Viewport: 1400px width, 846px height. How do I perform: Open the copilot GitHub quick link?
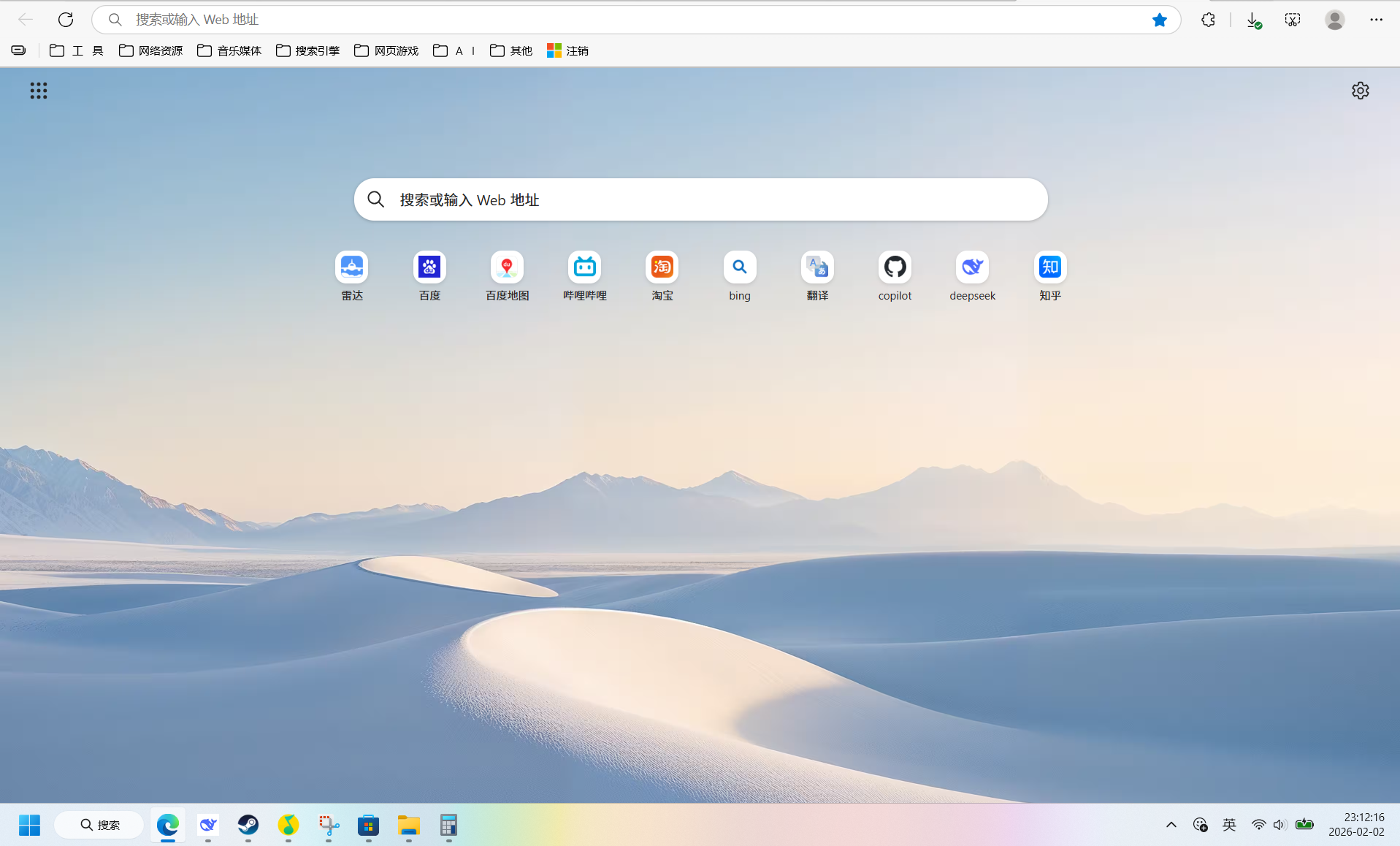click(x=895, y=276)
